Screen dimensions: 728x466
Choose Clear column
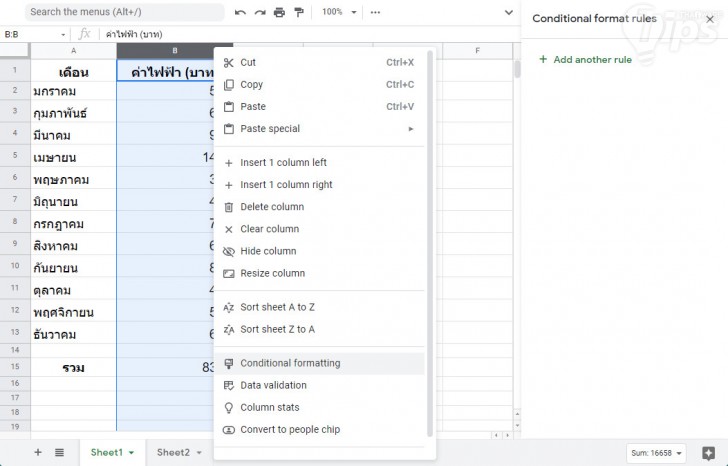[x=319, y=229]
